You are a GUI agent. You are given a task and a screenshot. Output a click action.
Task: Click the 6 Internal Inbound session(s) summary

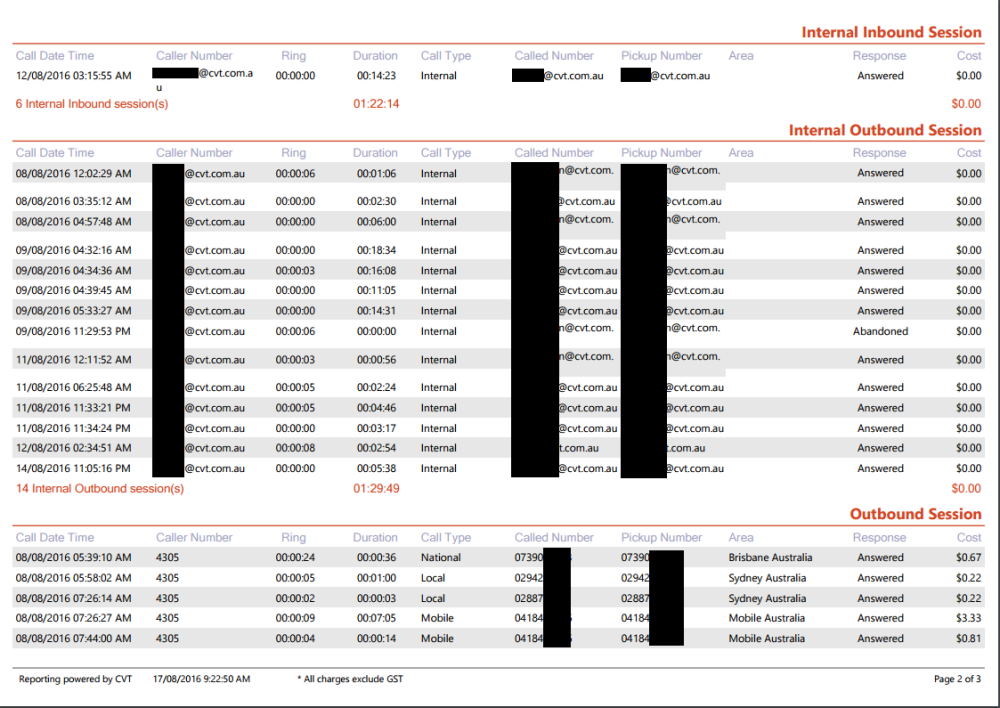point(92,104)
